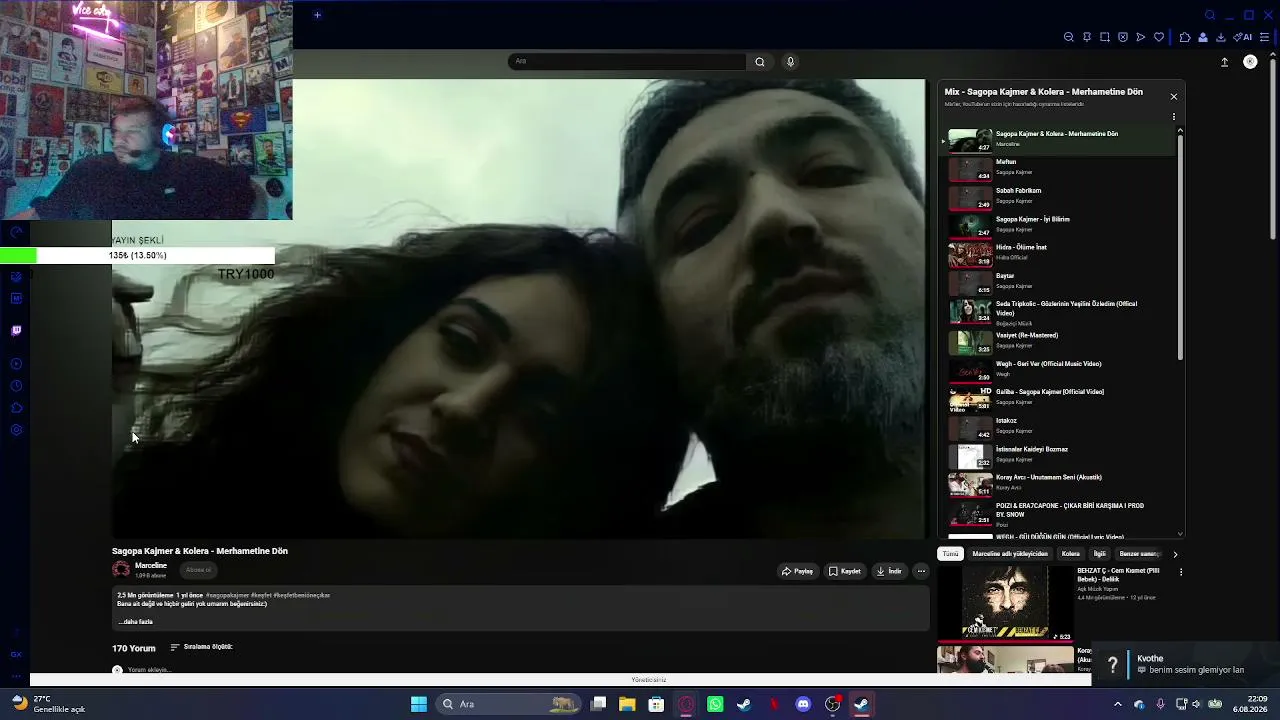This screenshot has width=1280, height=720.
Task: Click the microphone icon in system tray
Action: (1160, 704)
